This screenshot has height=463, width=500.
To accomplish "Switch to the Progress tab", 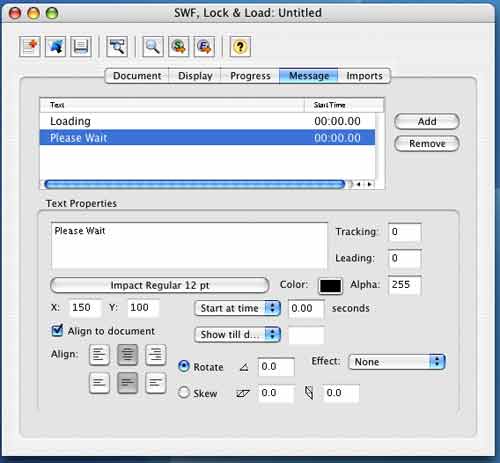I will click(x=250, y=76).
